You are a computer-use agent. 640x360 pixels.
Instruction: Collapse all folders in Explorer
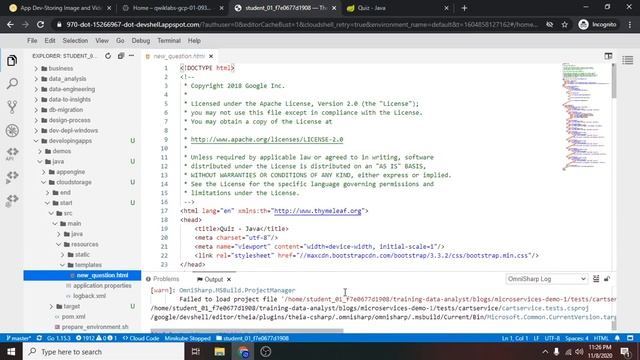pyautogui.click(x=120, y=56)
